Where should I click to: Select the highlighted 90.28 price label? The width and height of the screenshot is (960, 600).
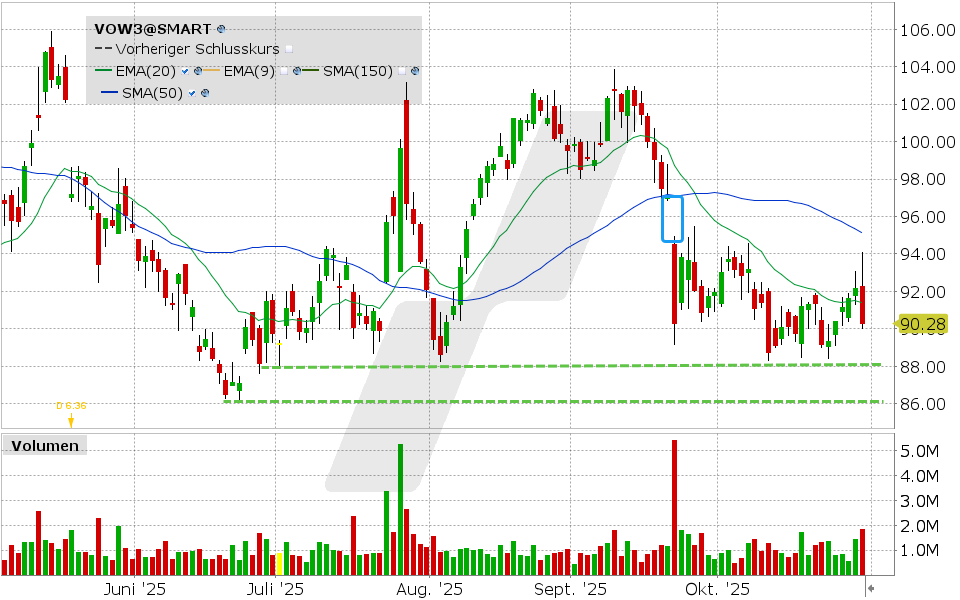[x=925, y=324]
